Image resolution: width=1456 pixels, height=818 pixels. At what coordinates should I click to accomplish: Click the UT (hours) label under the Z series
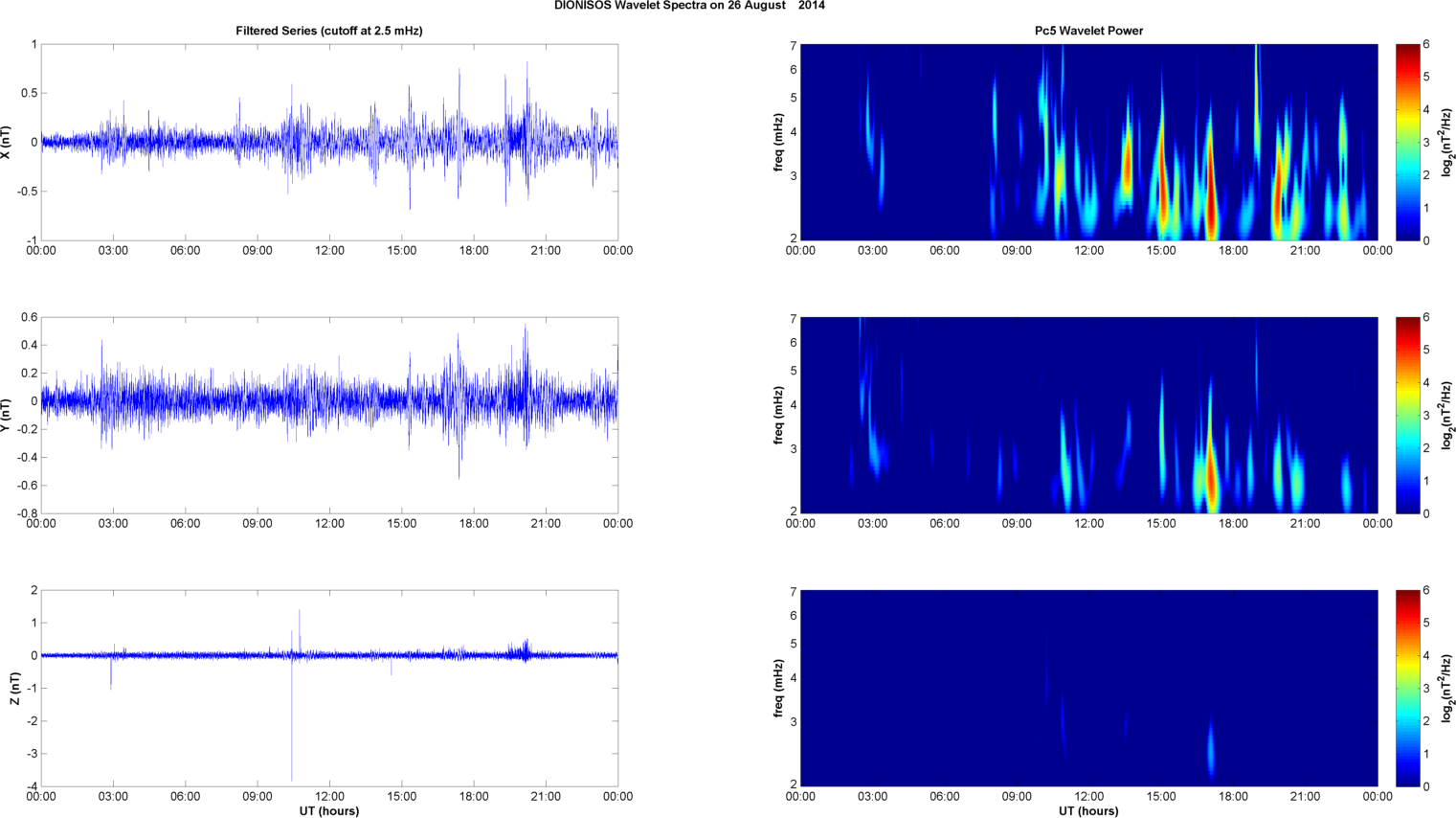tap(329, 810)
